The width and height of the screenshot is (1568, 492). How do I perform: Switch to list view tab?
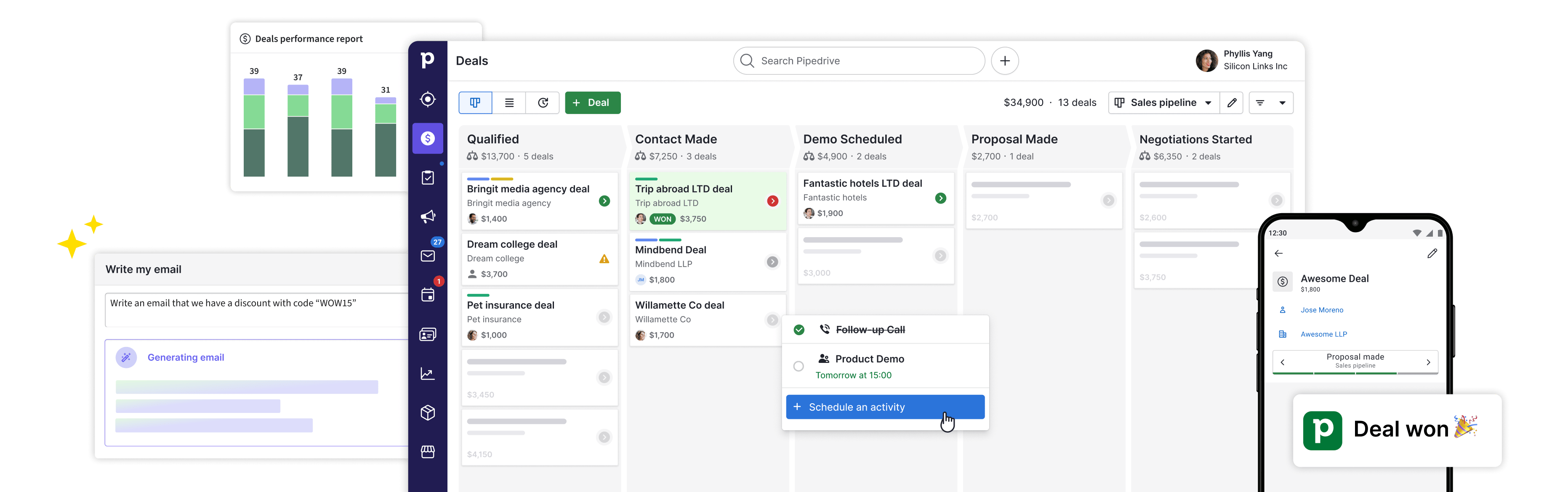click(509, 103)
